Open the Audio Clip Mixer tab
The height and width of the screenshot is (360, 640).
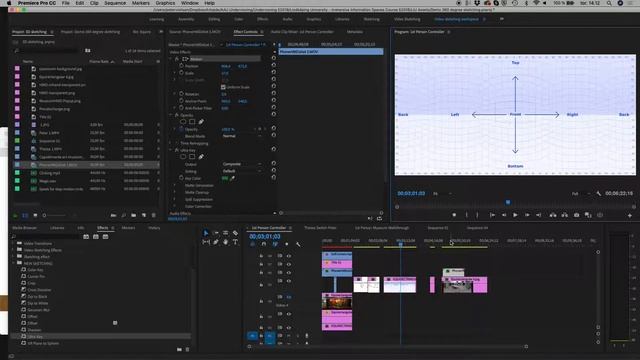tap(302, 32)
